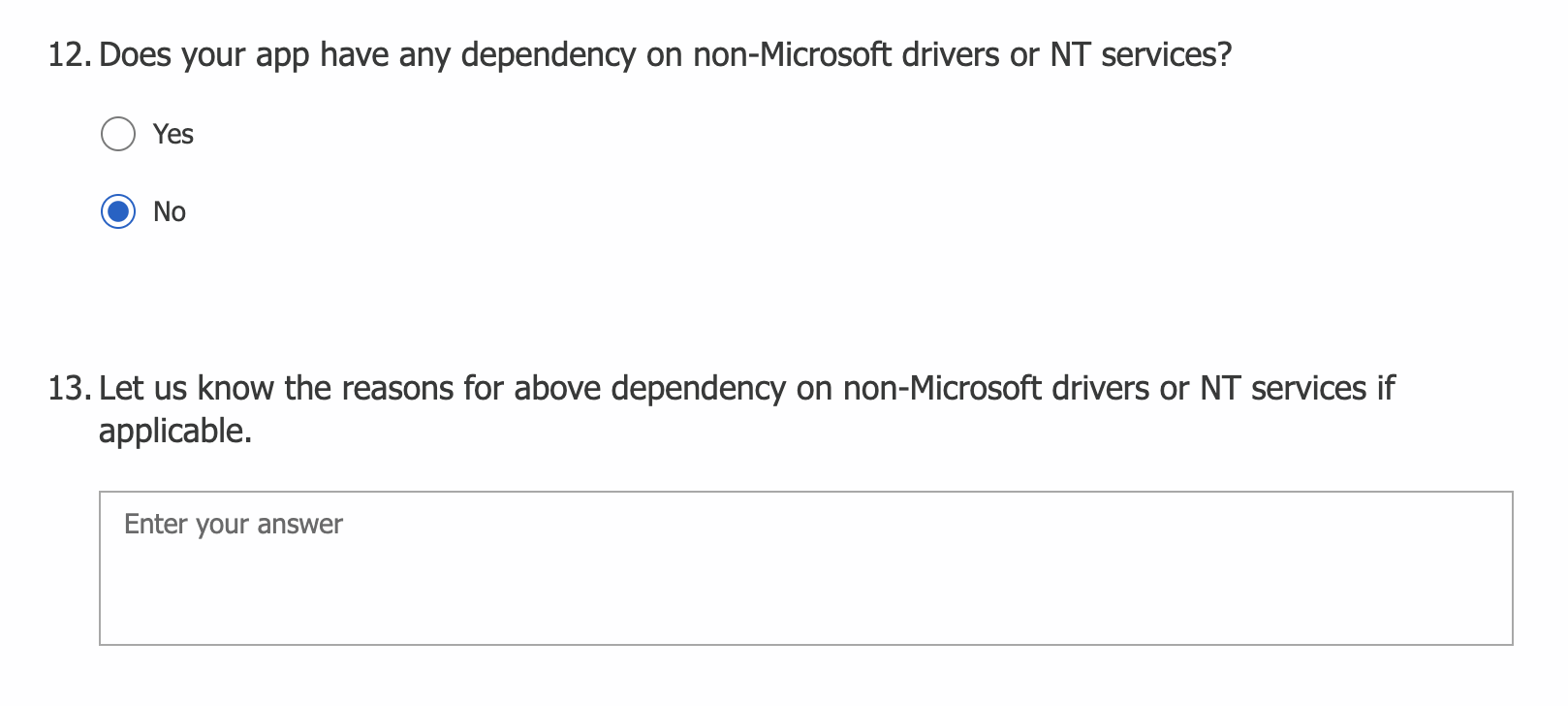Click the empty circle beside Yes
Screen dimensions: 1568x706
click(x=118, y=134)
